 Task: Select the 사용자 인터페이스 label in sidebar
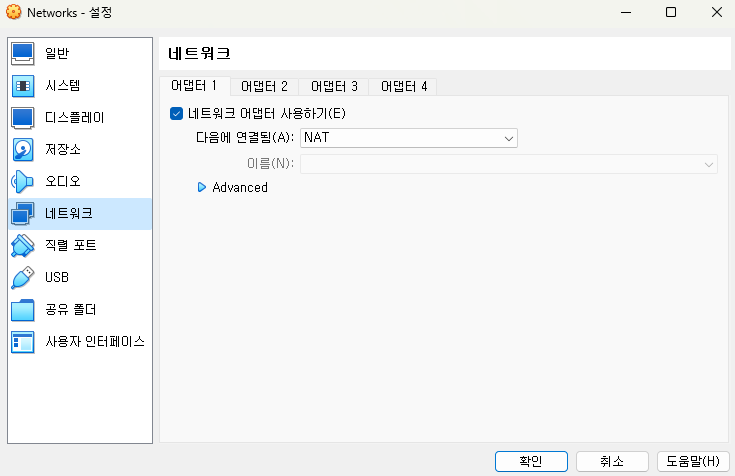coord(95,341)
